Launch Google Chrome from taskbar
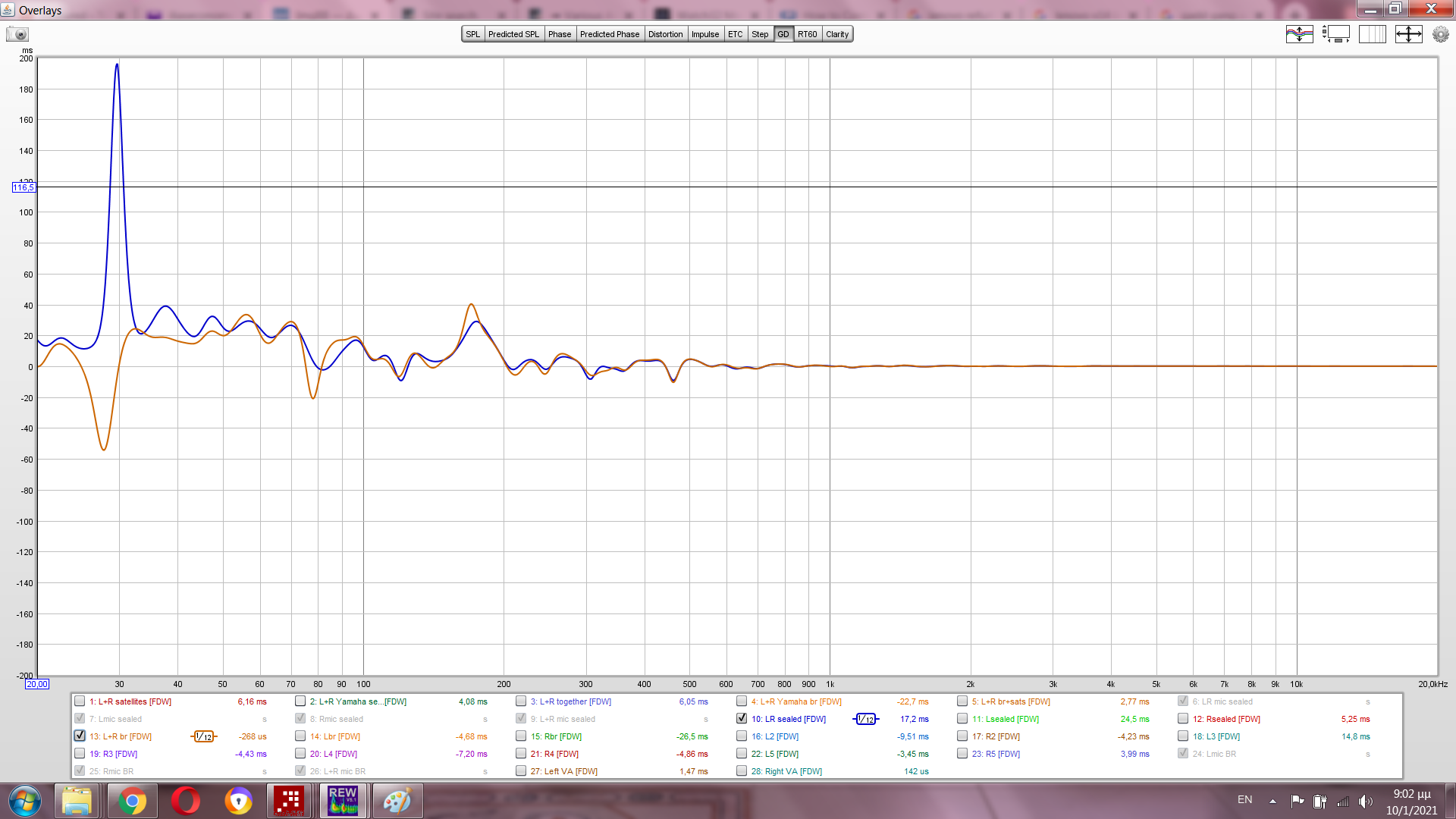This screenshot has height=819, width=1456. tap(132, 801)
